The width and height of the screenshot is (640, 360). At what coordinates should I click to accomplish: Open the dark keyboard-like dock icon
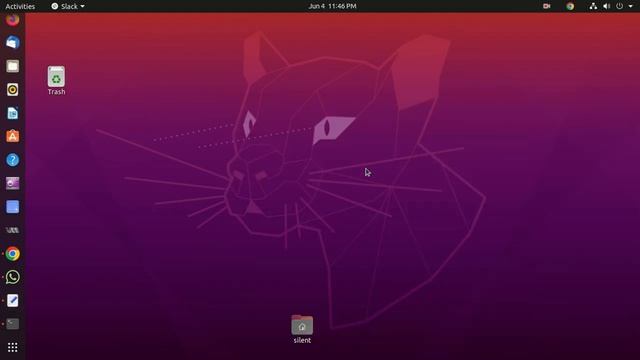(x=12, y=230)
